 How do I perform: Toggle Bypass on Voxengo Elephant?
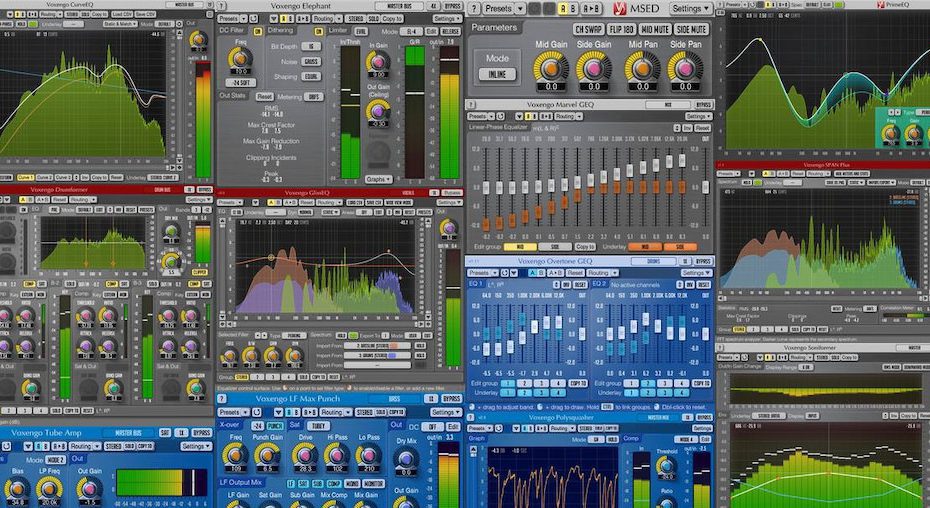point(452,5)
